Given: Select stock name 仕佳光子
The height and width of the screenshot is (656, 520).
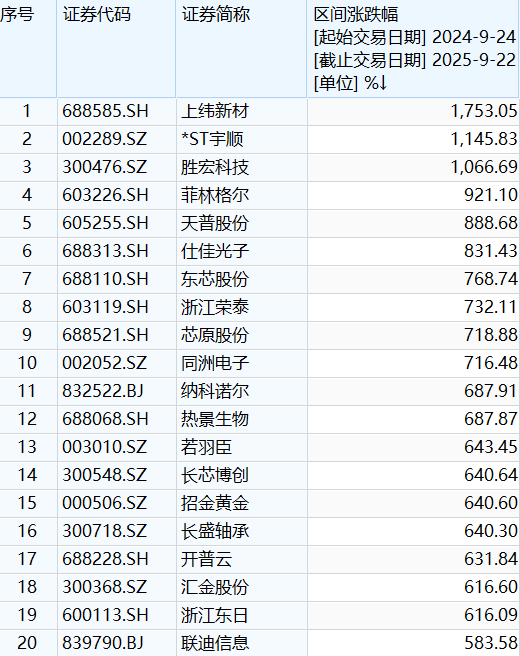Looking at the screenshot, I should coord(215,251).
